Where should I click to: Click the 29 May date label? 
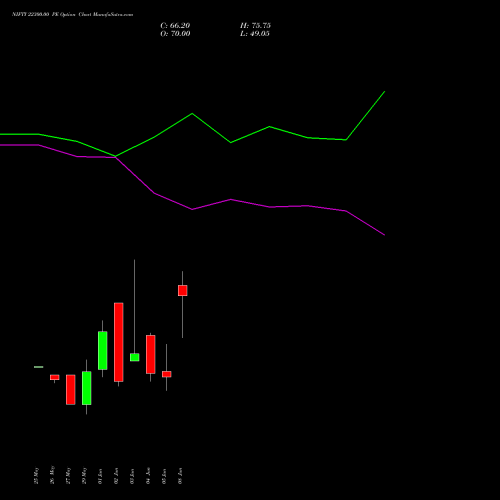pos(84,475)
